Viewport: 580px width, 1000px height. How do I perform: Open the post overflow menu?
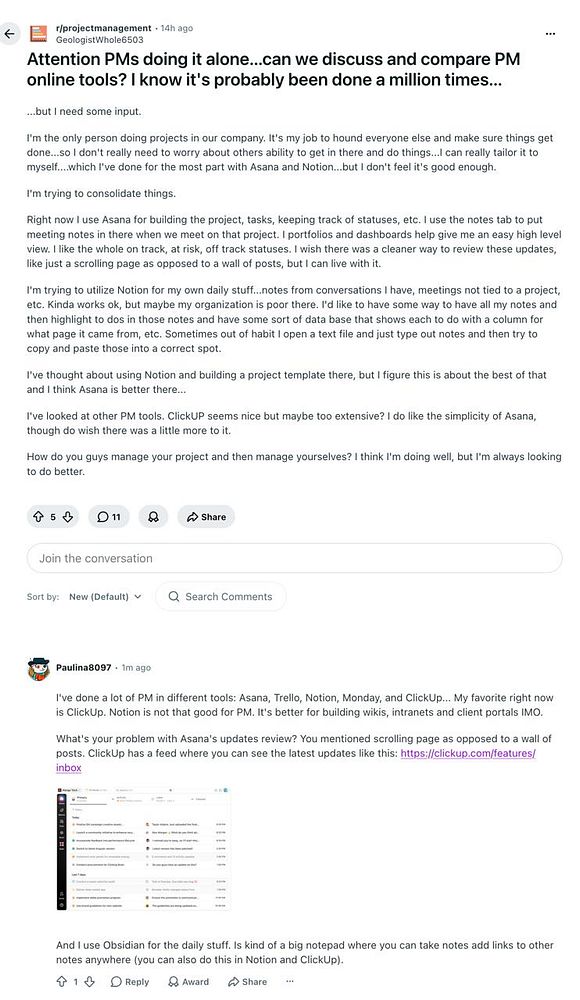click(x=550, y=33)
